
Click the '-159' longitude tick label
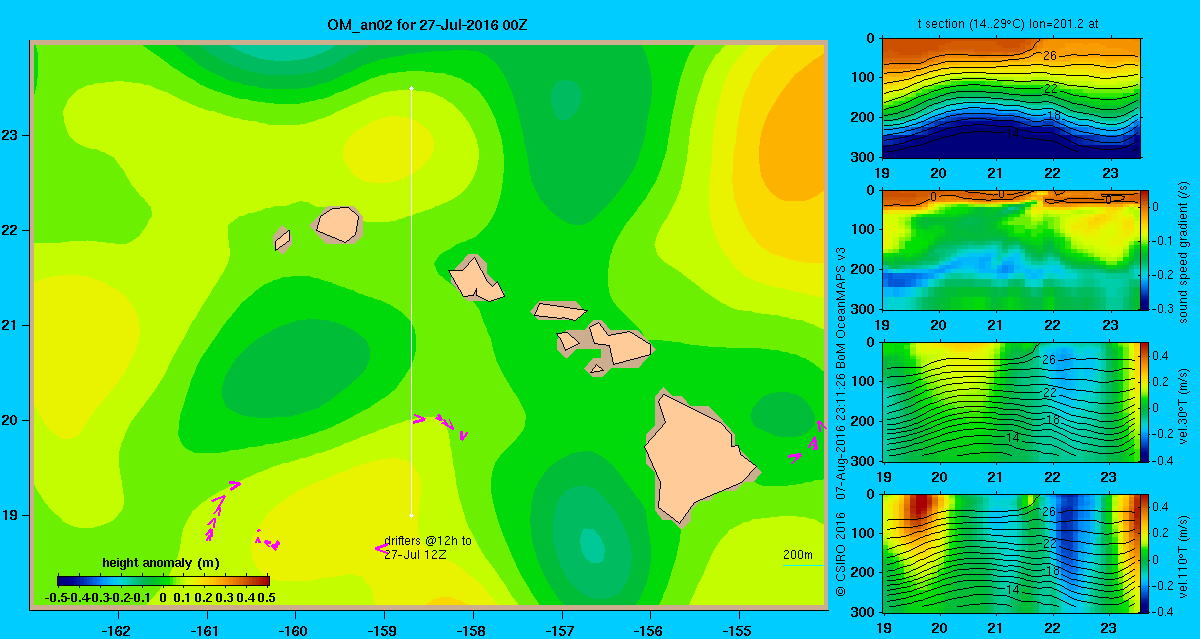click(x=383, y=630)
